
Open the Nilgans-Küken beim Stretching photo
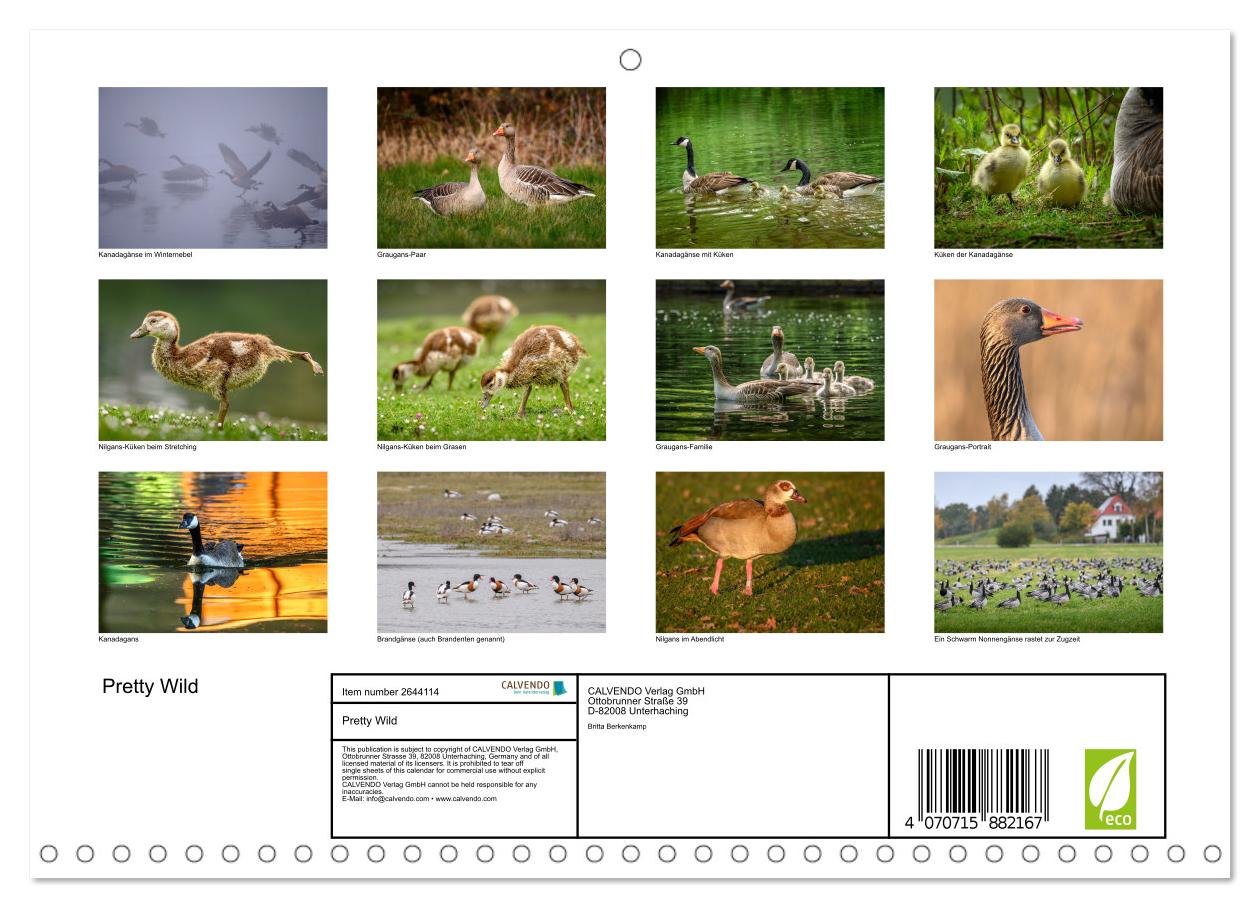click(x=213, y=360)
